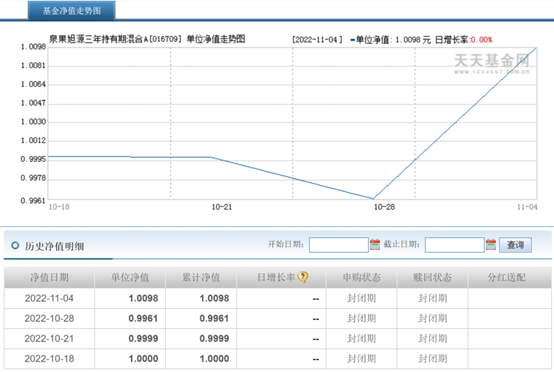The width and height of the screenshot is (554, 372).
Task: Focus the 开始日期 input field
Action: (338, 245)
